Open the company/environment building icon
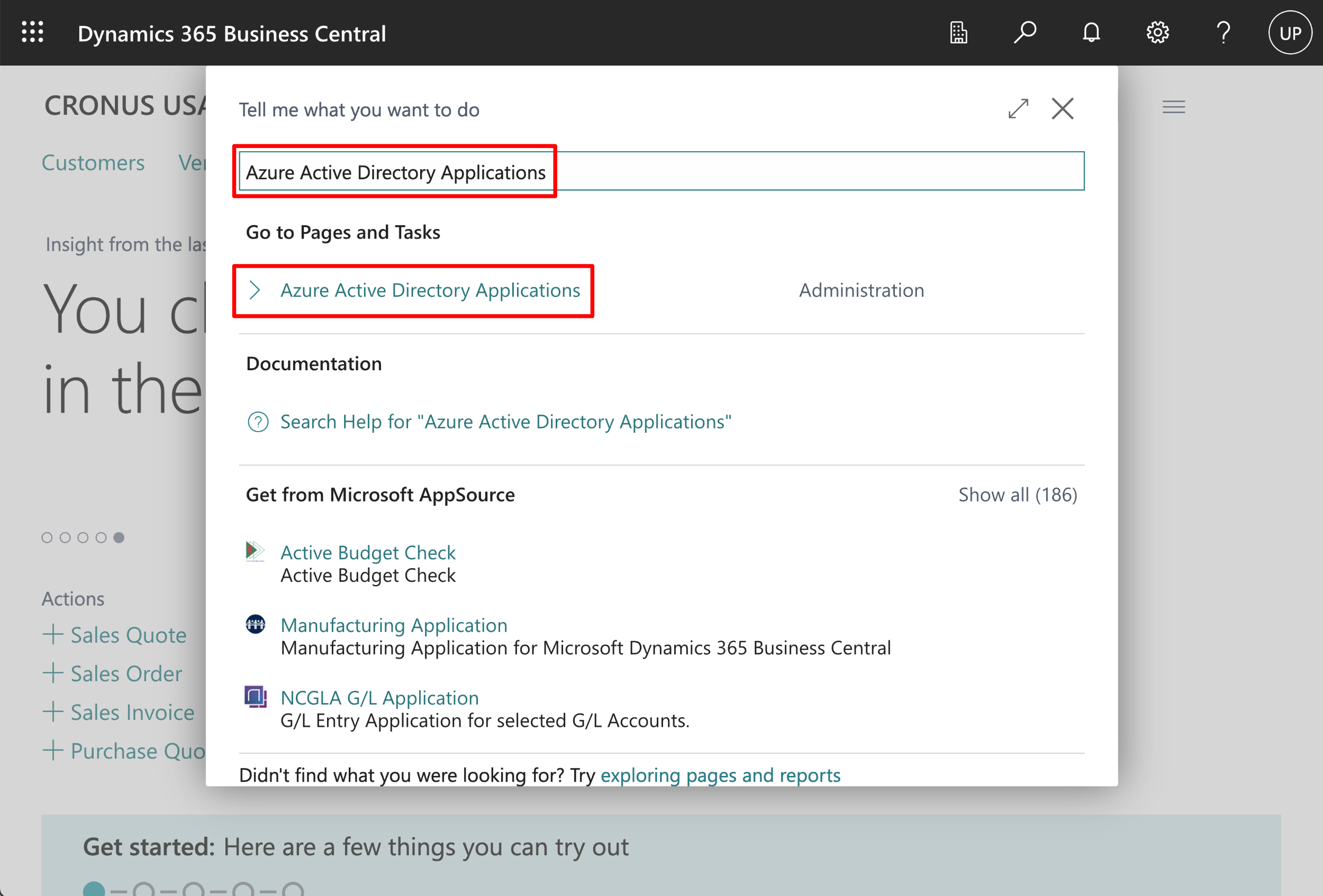 point(959,32)
